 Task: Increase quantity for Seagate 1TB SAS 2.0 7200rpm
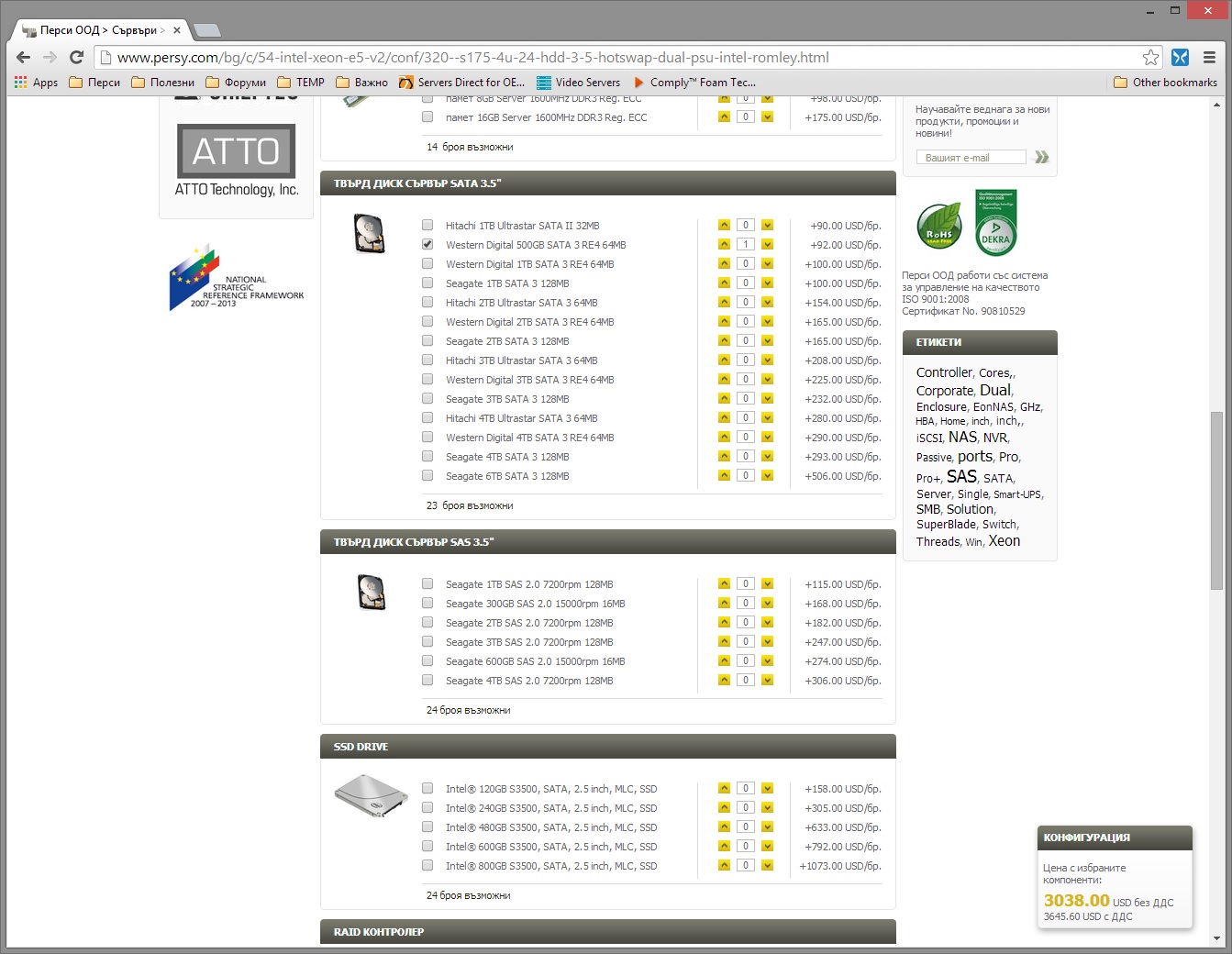724,583
